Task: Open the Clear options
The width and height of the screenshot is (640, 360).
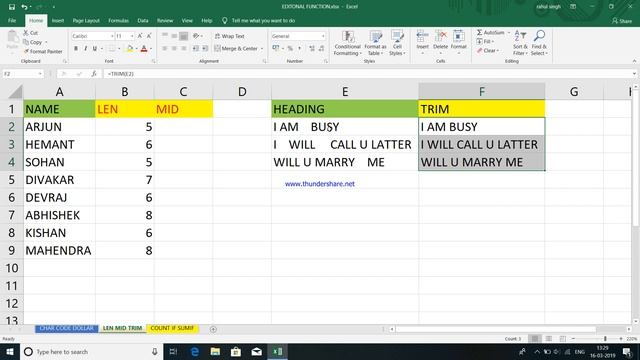Action: click(488, 51)
